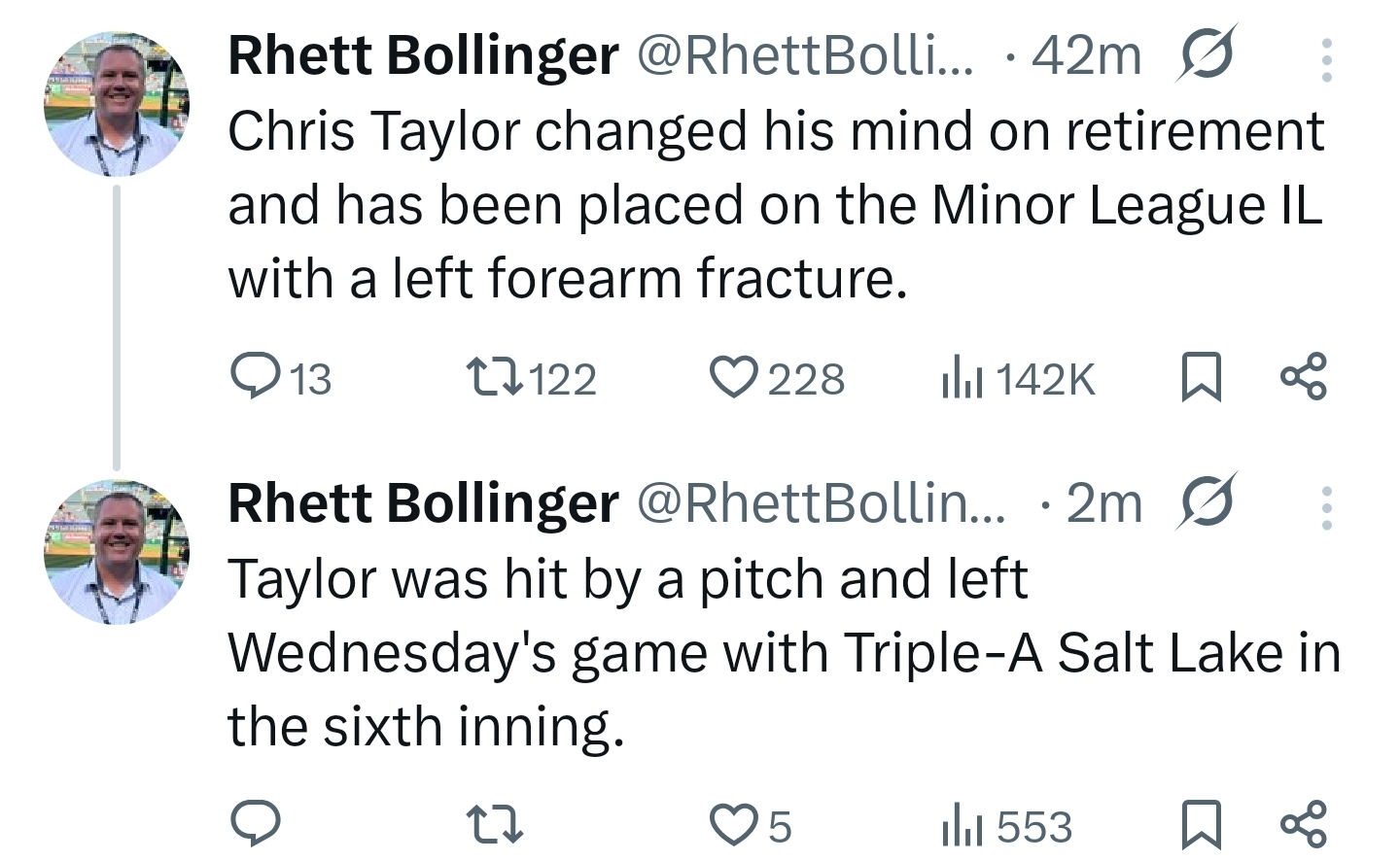Open Grok icon on the 42m tweet
Screen dimensions: 1400x861
tap(1206, 53)
